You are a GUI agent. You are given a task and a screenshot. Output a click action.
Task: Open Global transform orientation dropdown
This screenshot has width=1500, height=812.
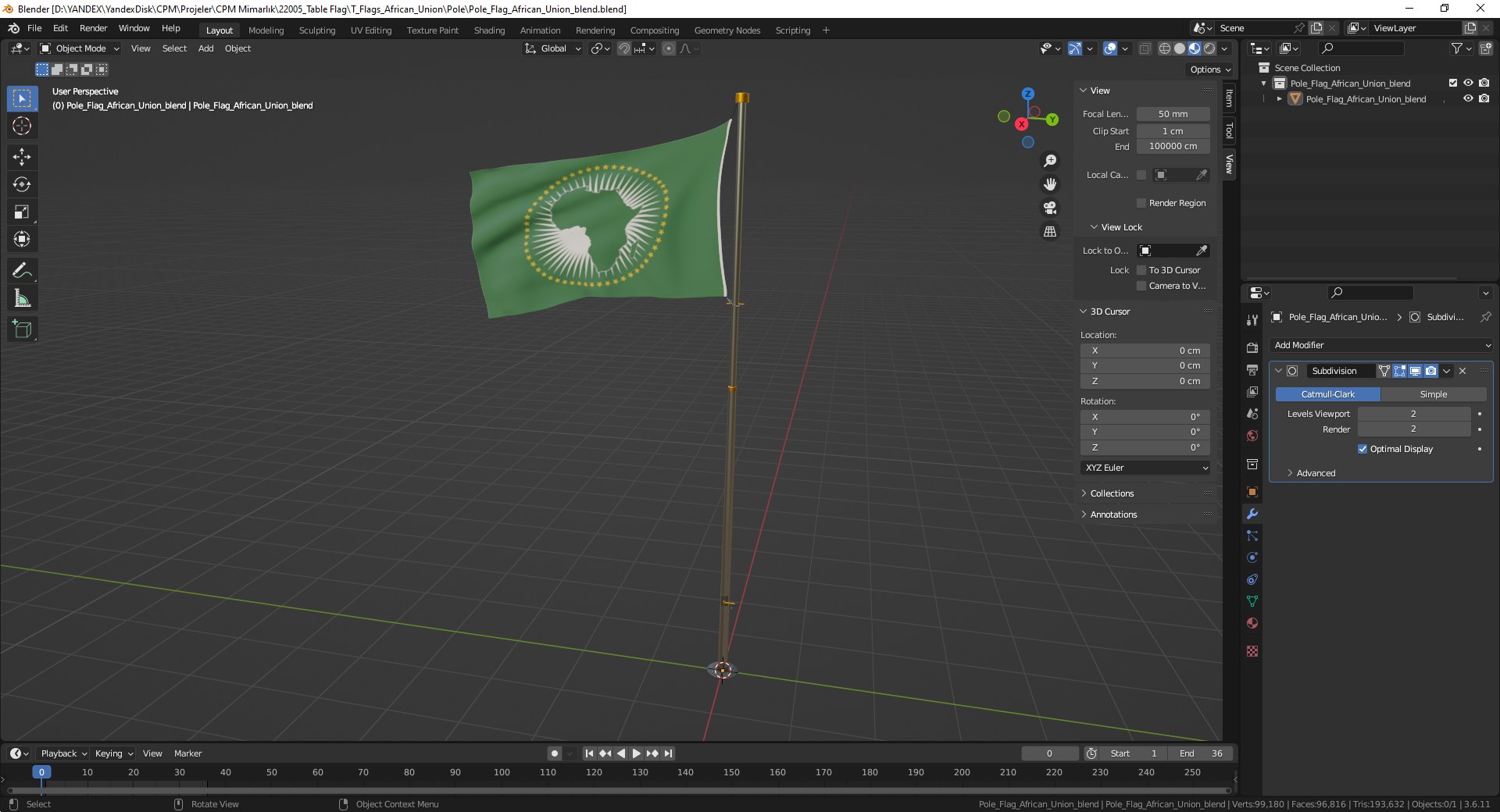553,48
